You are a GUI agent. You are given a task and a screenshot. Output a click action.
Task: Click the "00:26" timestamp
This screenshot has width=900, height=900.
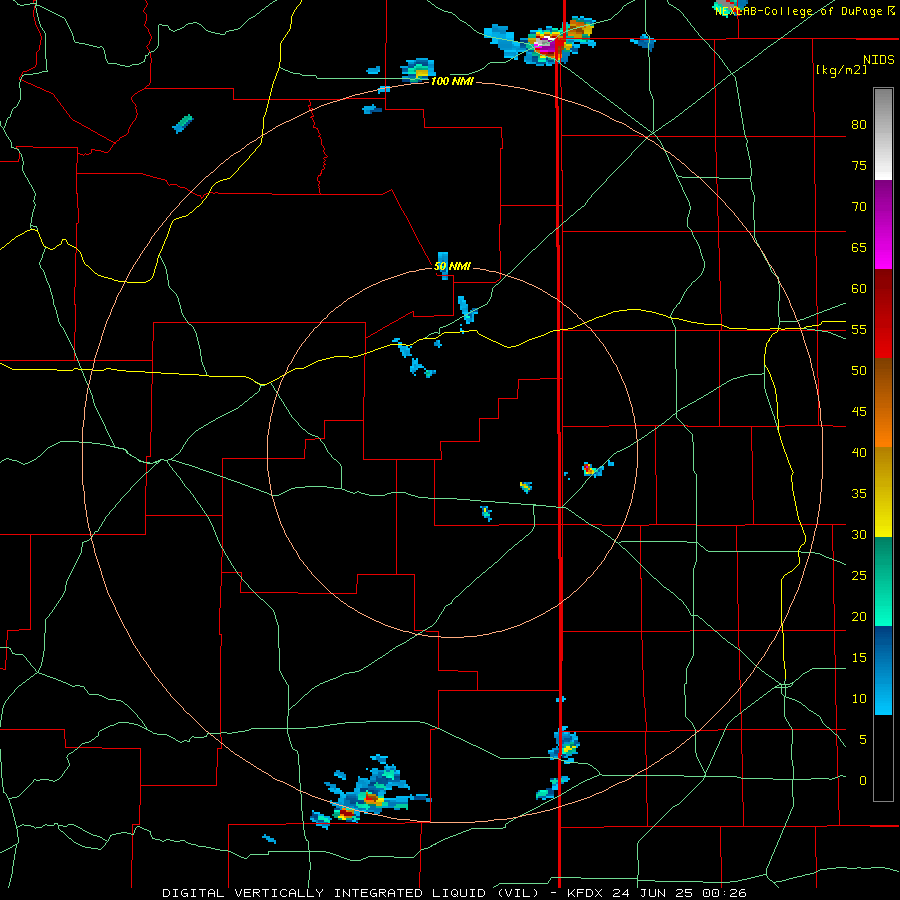726,893
